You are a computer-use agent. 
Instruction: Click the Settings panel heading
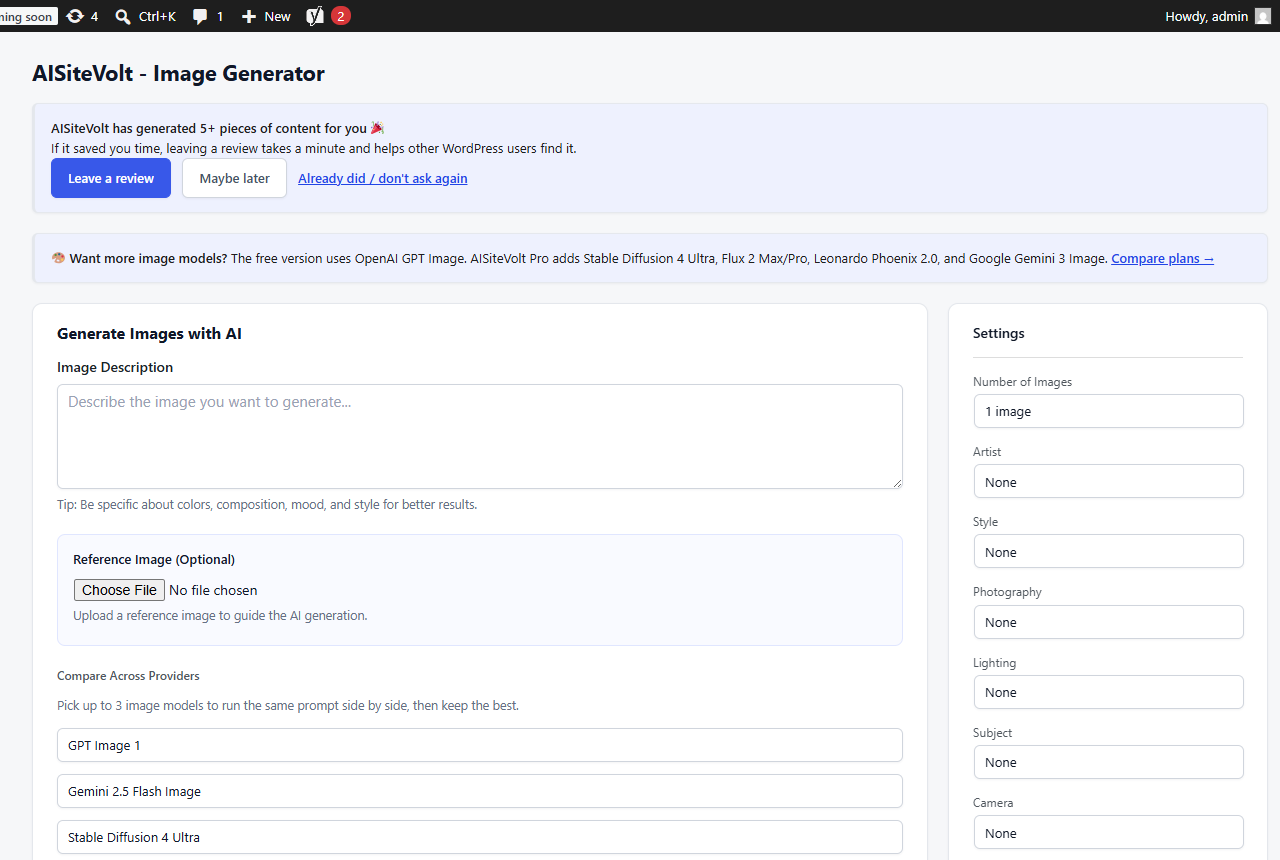point(999,333)
